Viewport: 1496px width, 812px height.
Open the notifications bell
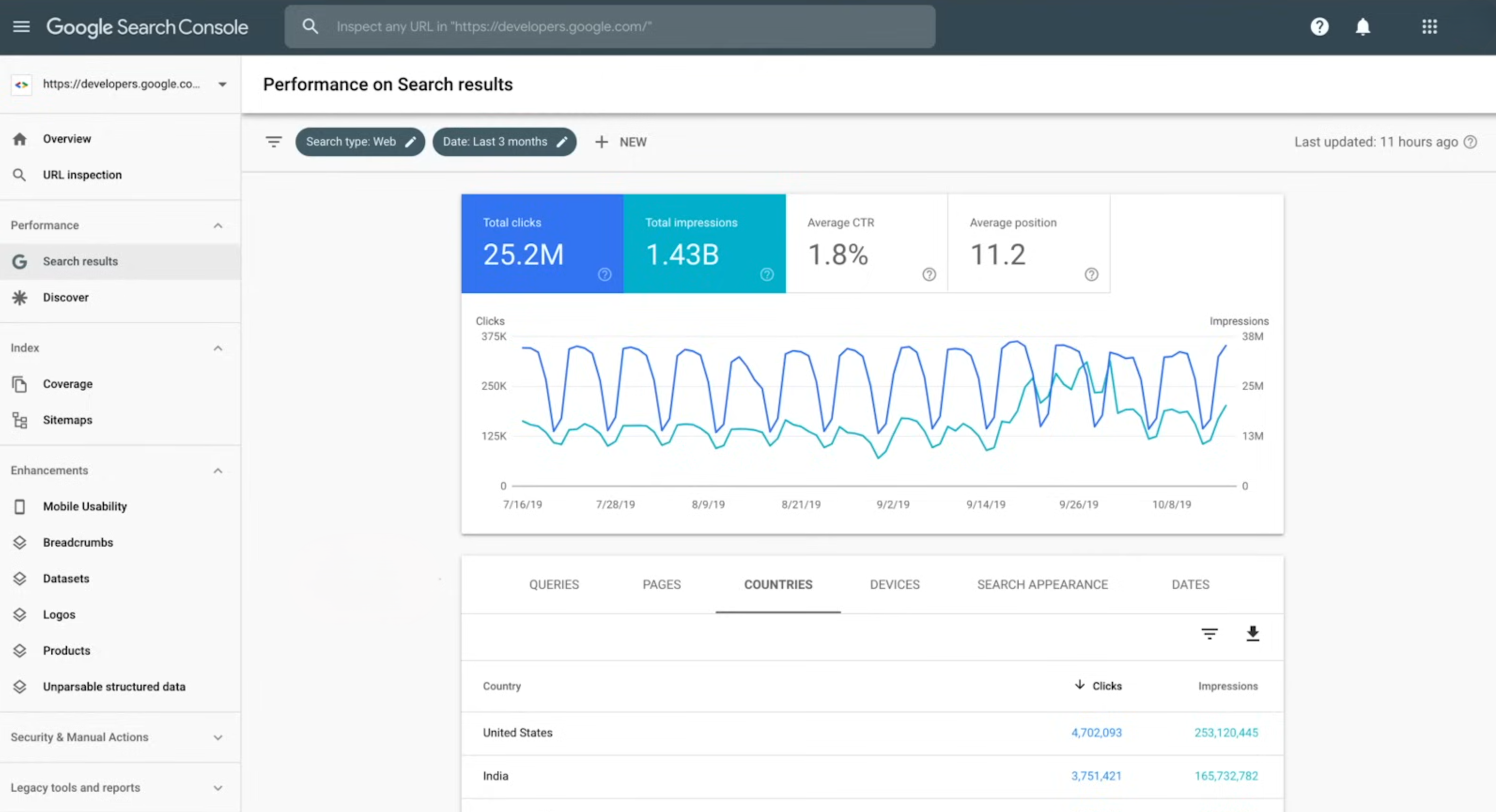1363,26
